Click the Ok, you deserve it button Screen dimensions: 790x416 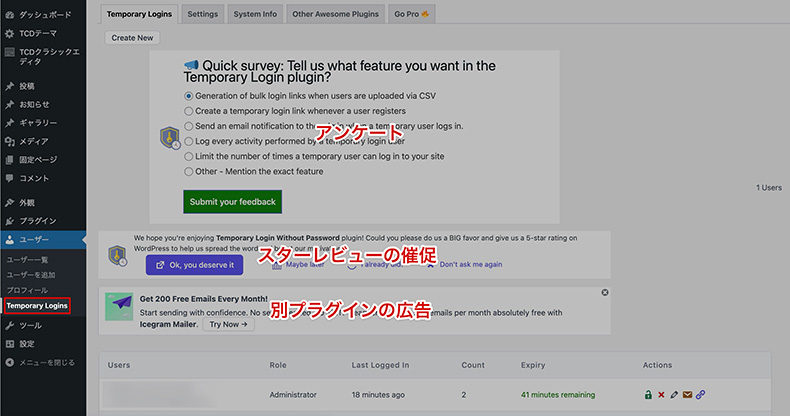(x=194, y=265)
